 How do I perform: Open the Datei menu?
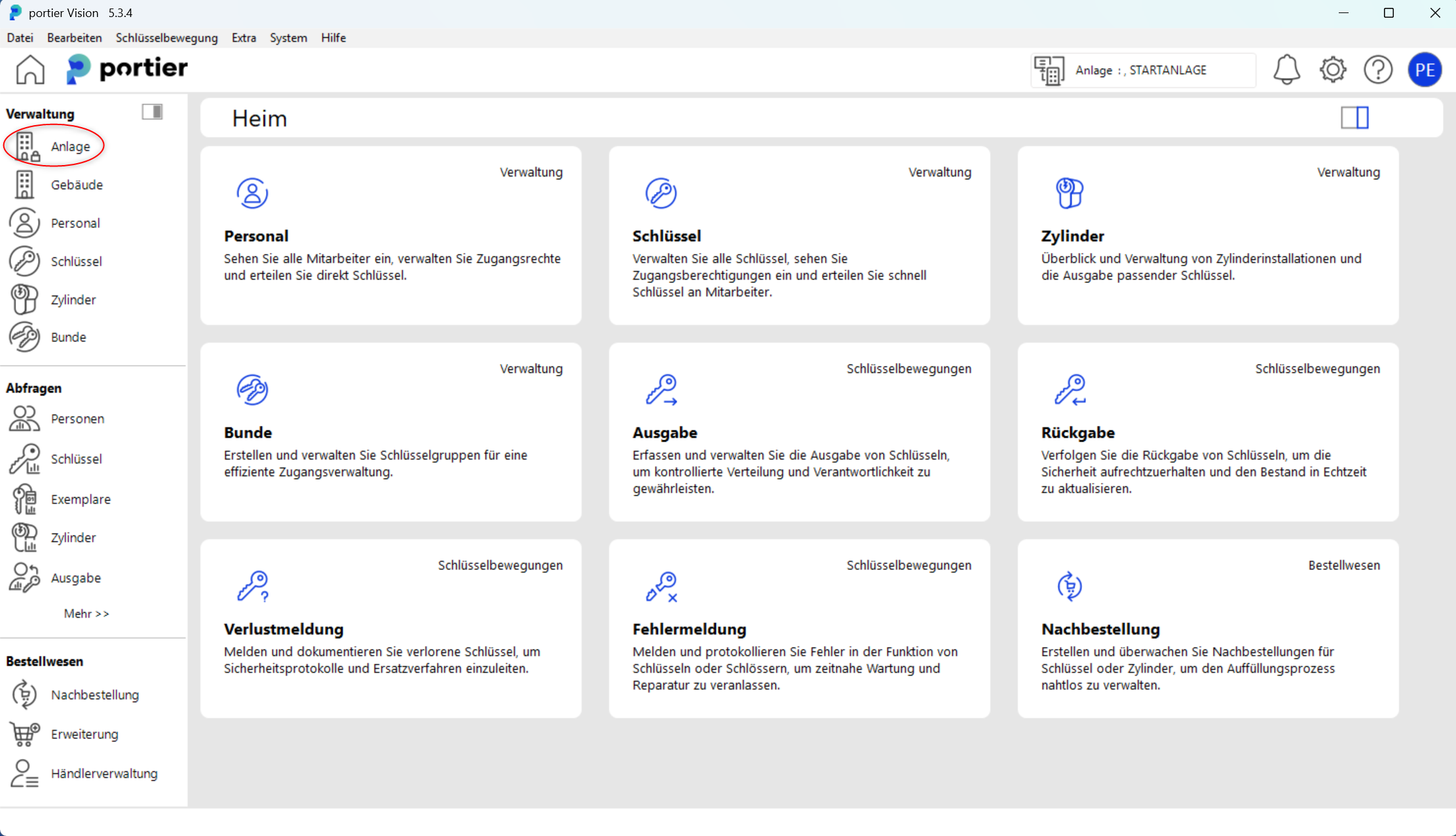(x=20, y=38)
